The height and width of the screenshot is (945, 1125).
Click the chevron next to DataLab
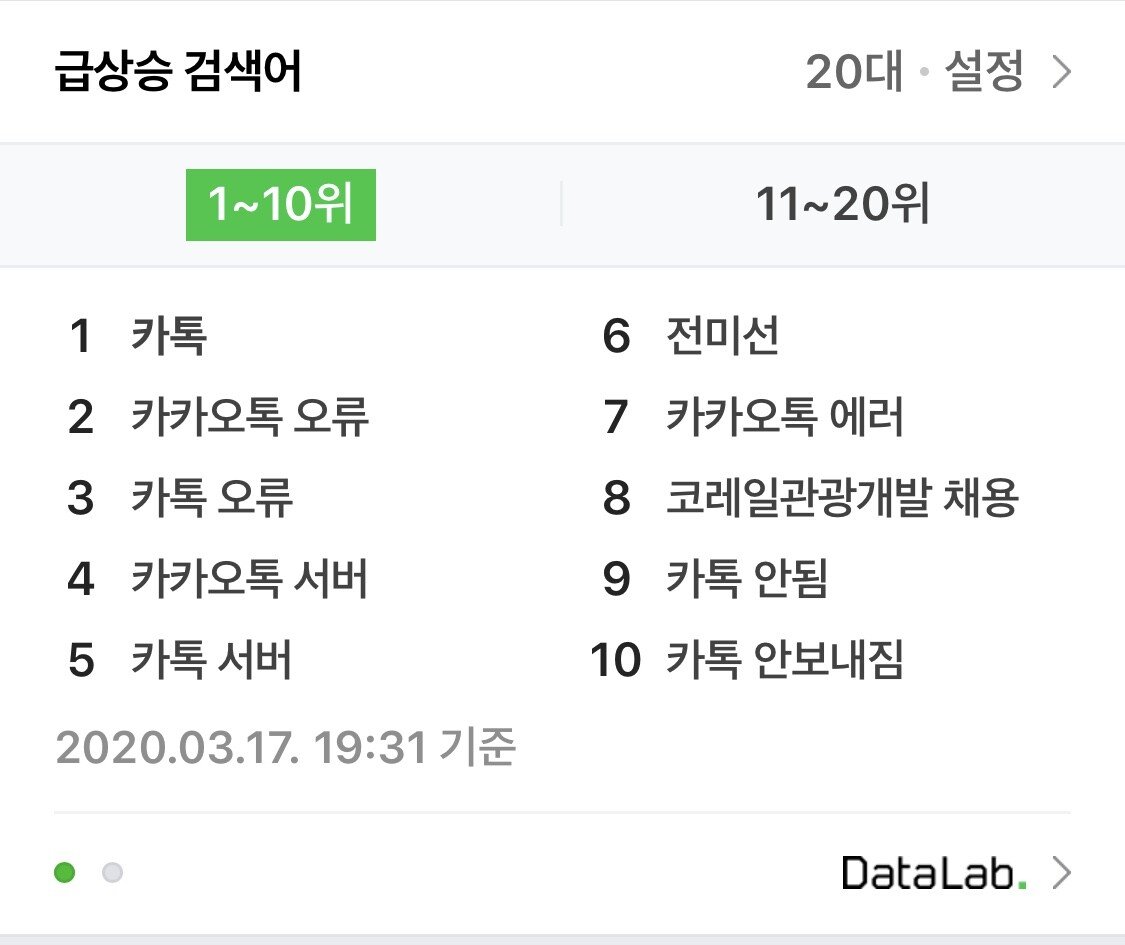point(1062,873)
